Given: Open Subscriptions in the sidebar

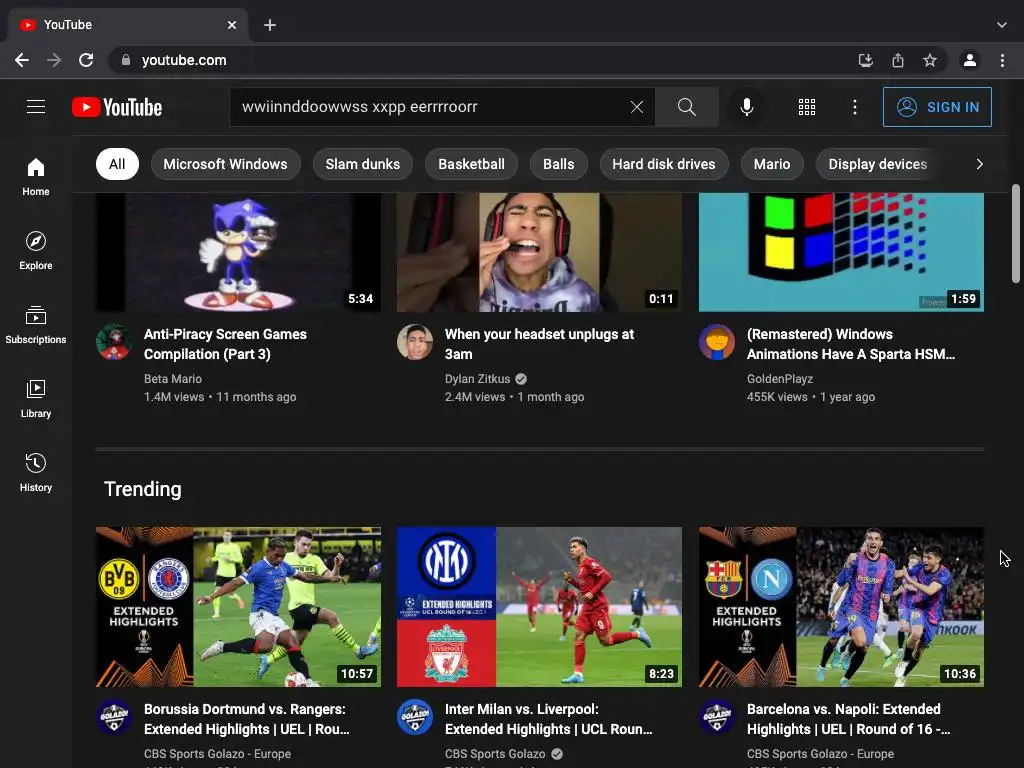Looking at the screenshot, I should 36,325.
